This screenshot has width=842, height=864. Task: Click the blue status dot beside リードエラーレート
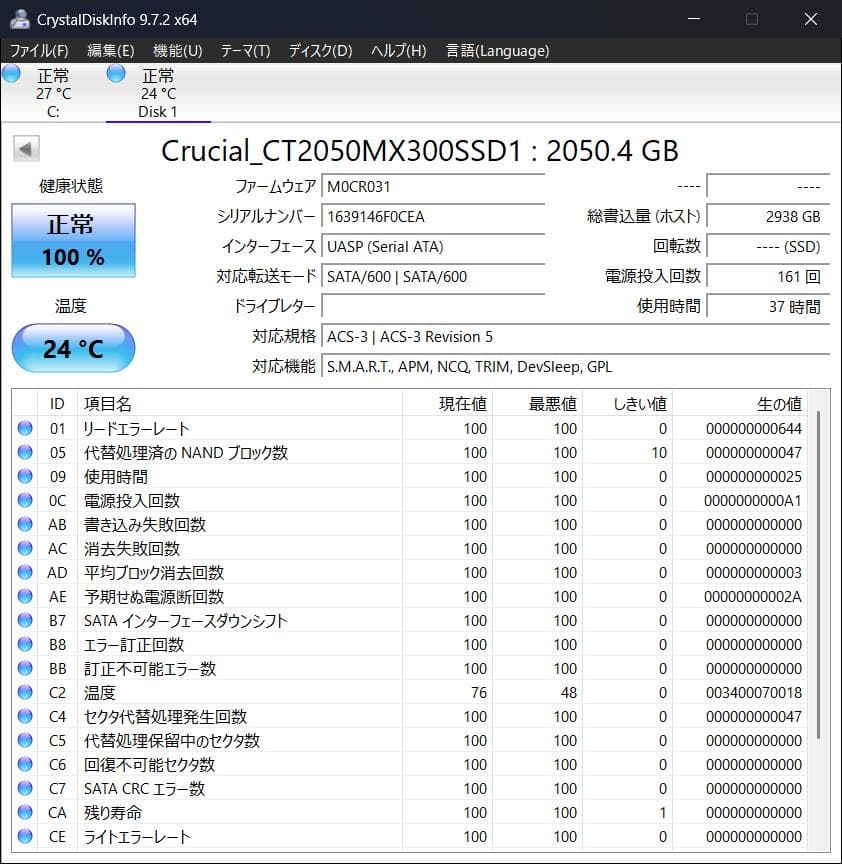click(x=24, y=429)
